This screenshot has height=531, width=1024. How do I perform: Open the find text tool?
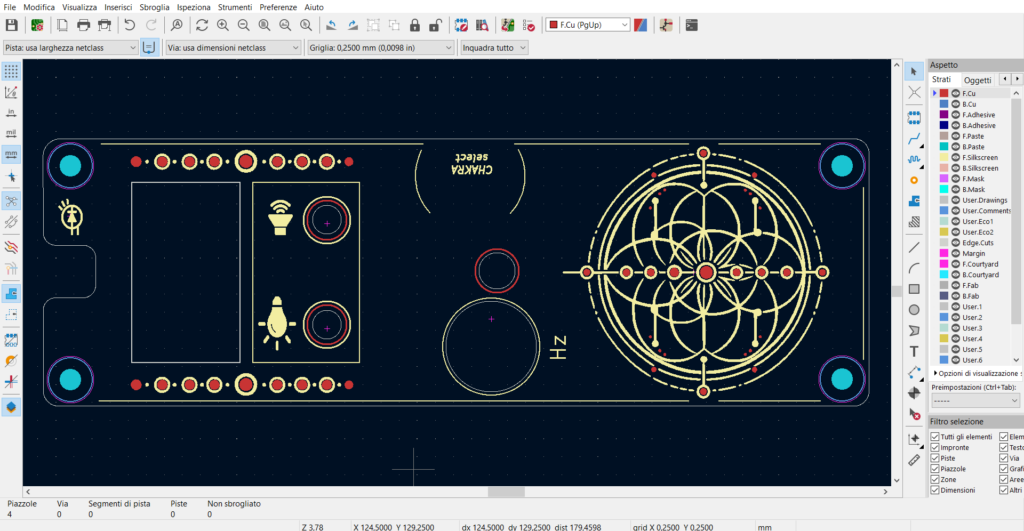(x=176, y=25)
